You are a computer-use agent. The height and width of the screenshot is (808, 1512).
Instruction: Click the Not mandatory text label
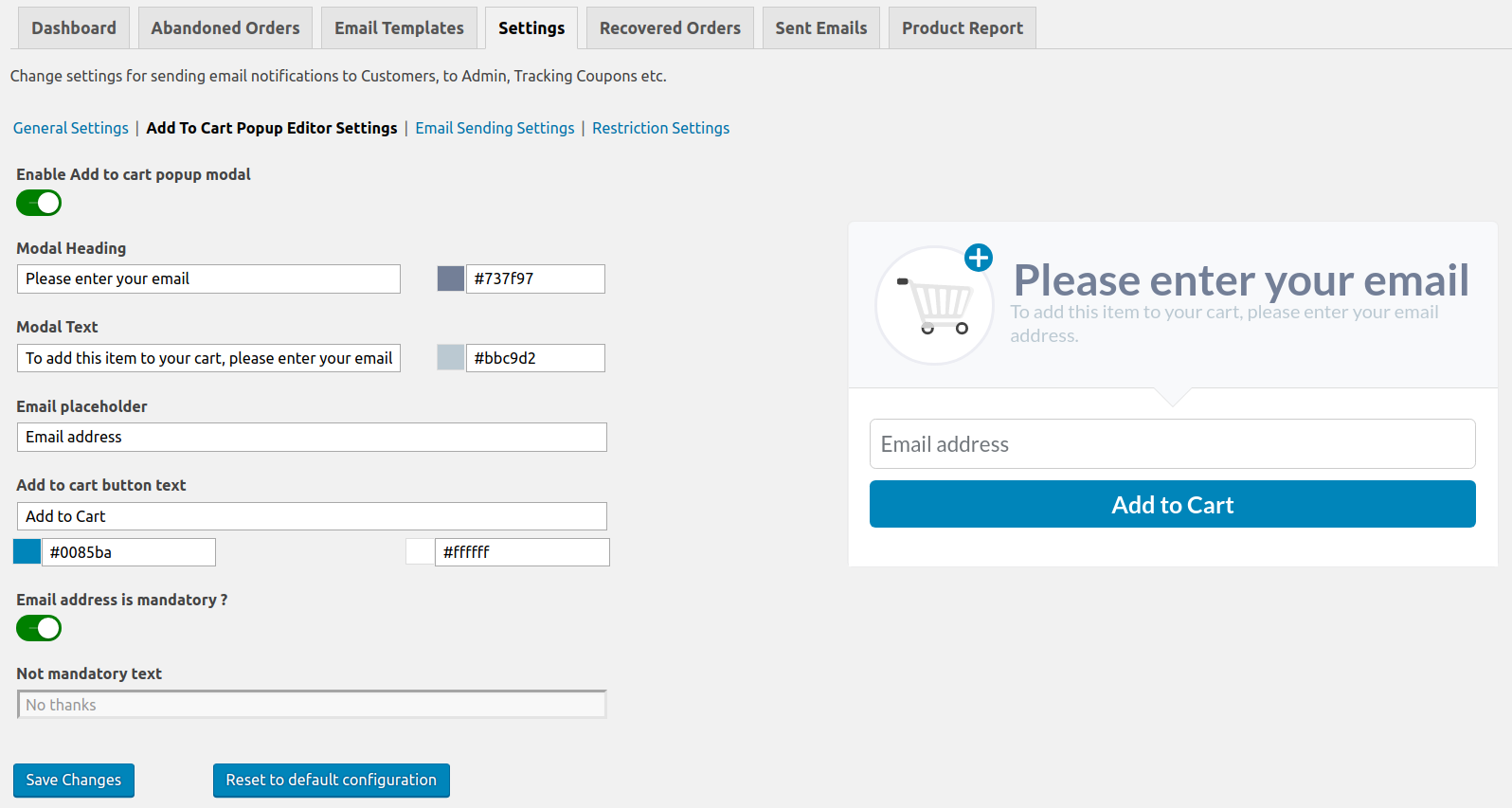click(x=89, y=673)
